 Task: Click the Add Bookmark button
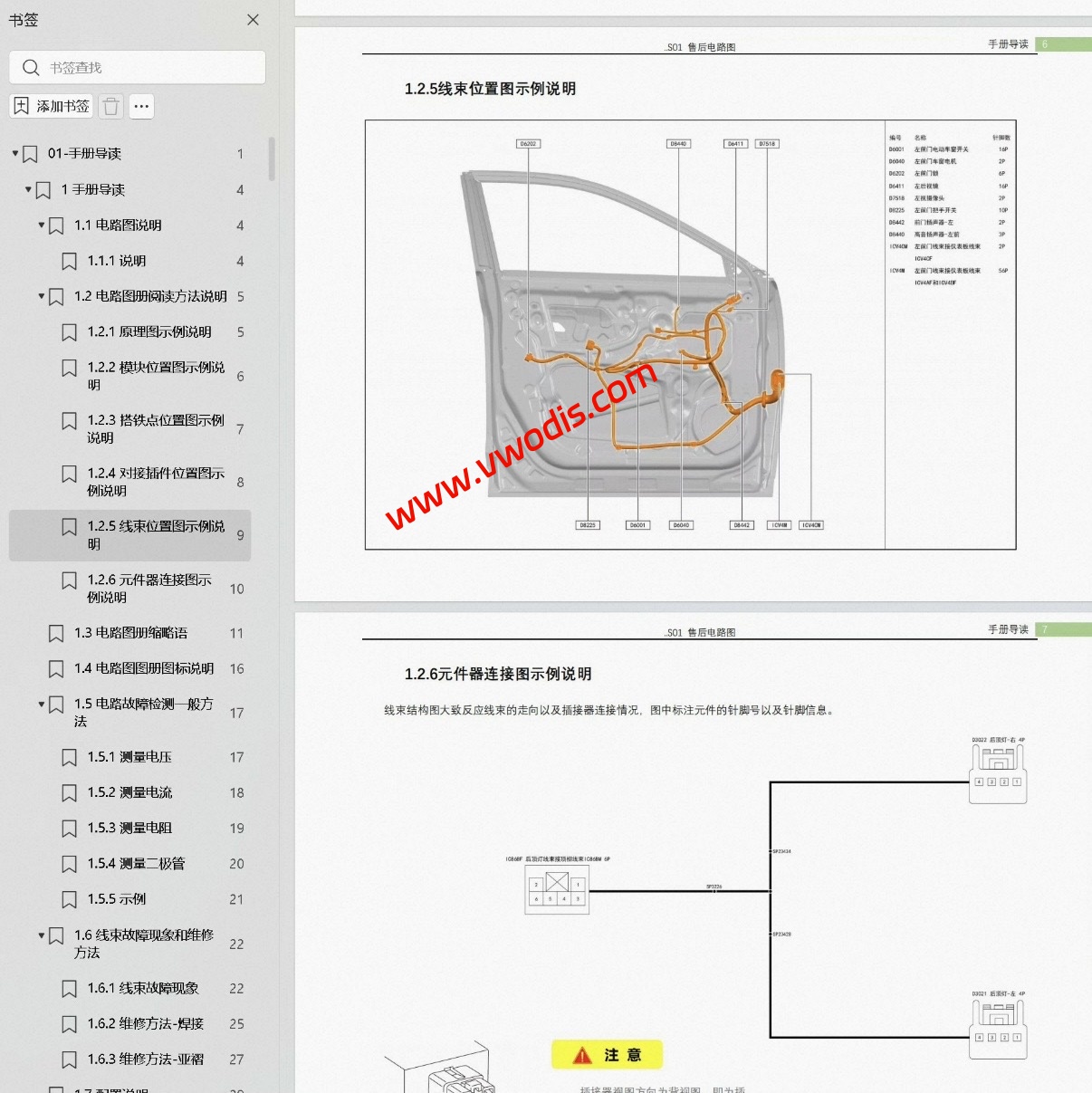pyautogui.click(x=52, y=106)
